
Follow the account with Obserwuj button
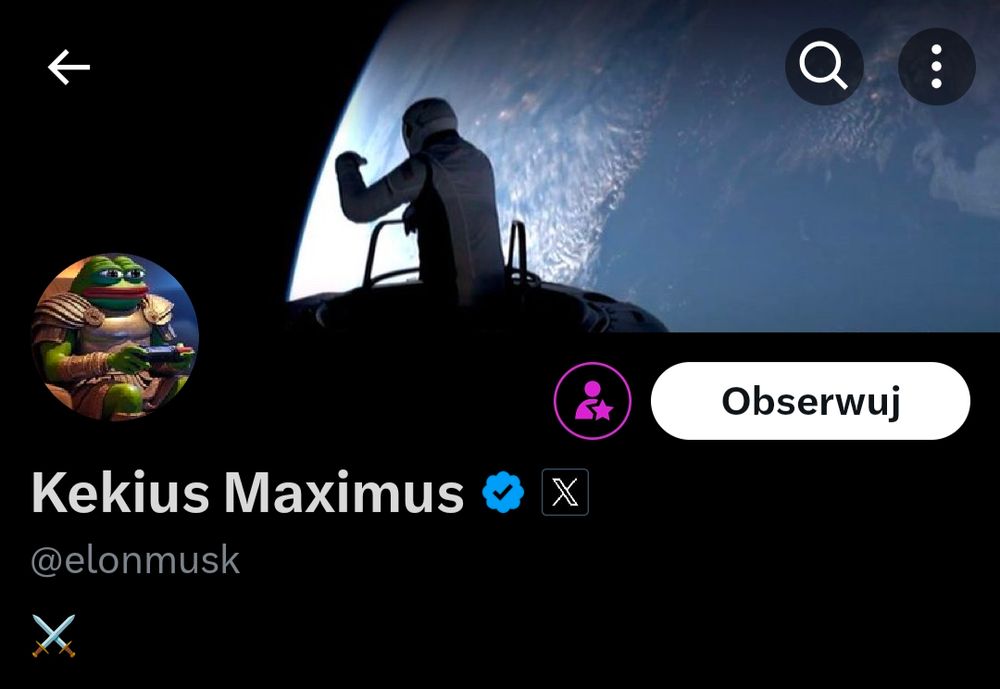pos(810,401)
